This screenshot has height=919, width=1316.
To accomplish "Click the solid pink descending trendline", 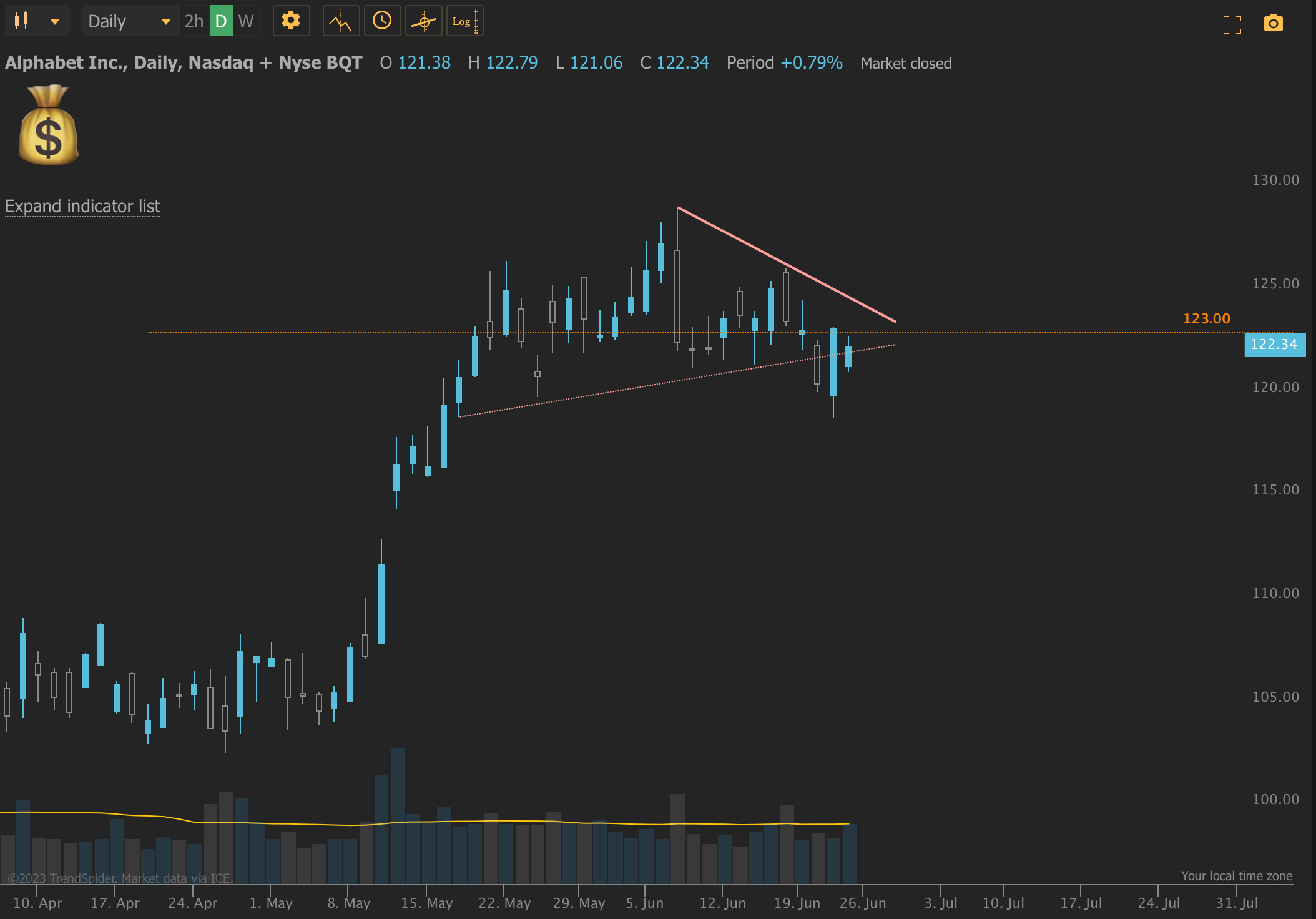I will tap(787, 265).
